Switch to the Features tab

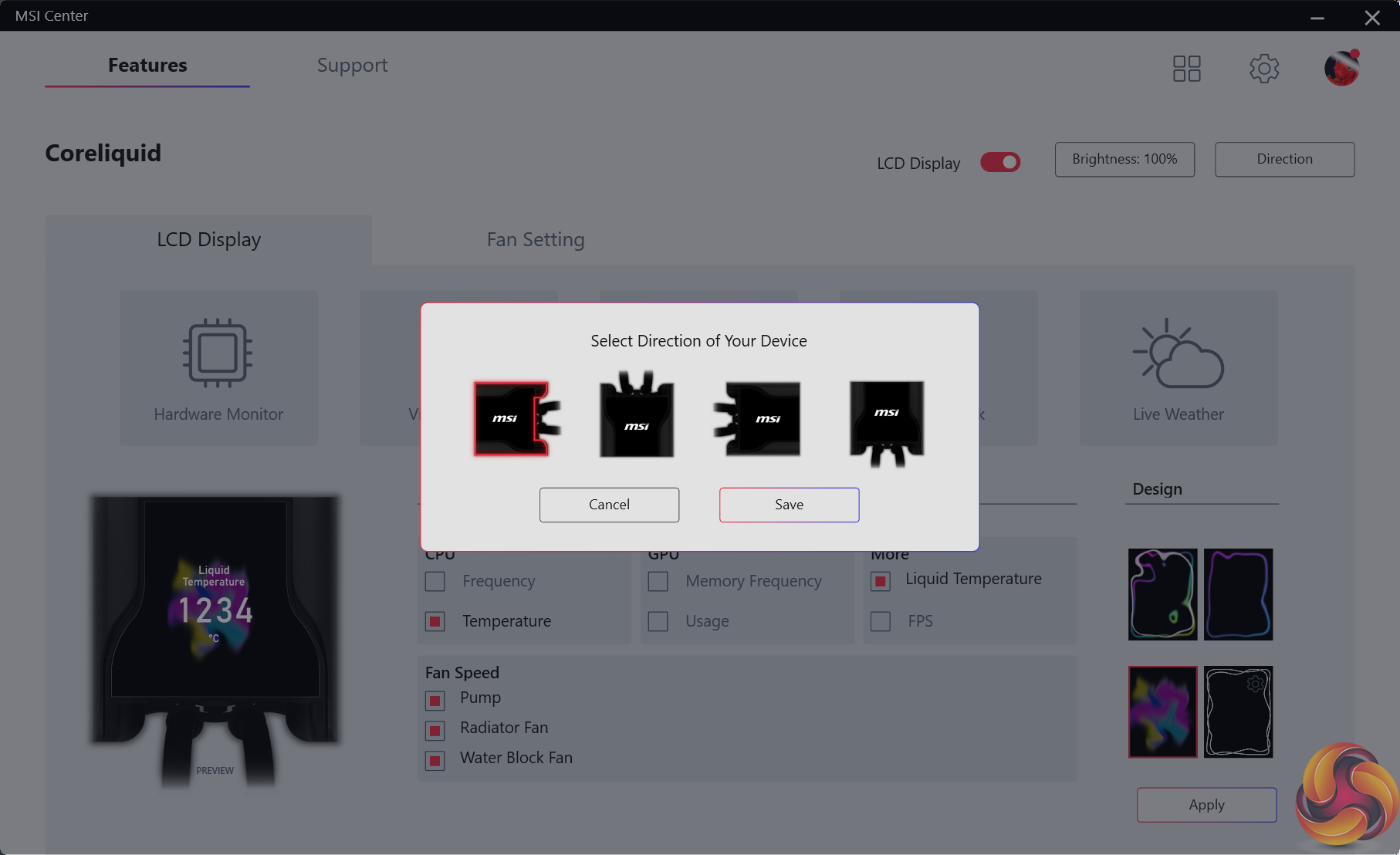(x=147, y=66)
